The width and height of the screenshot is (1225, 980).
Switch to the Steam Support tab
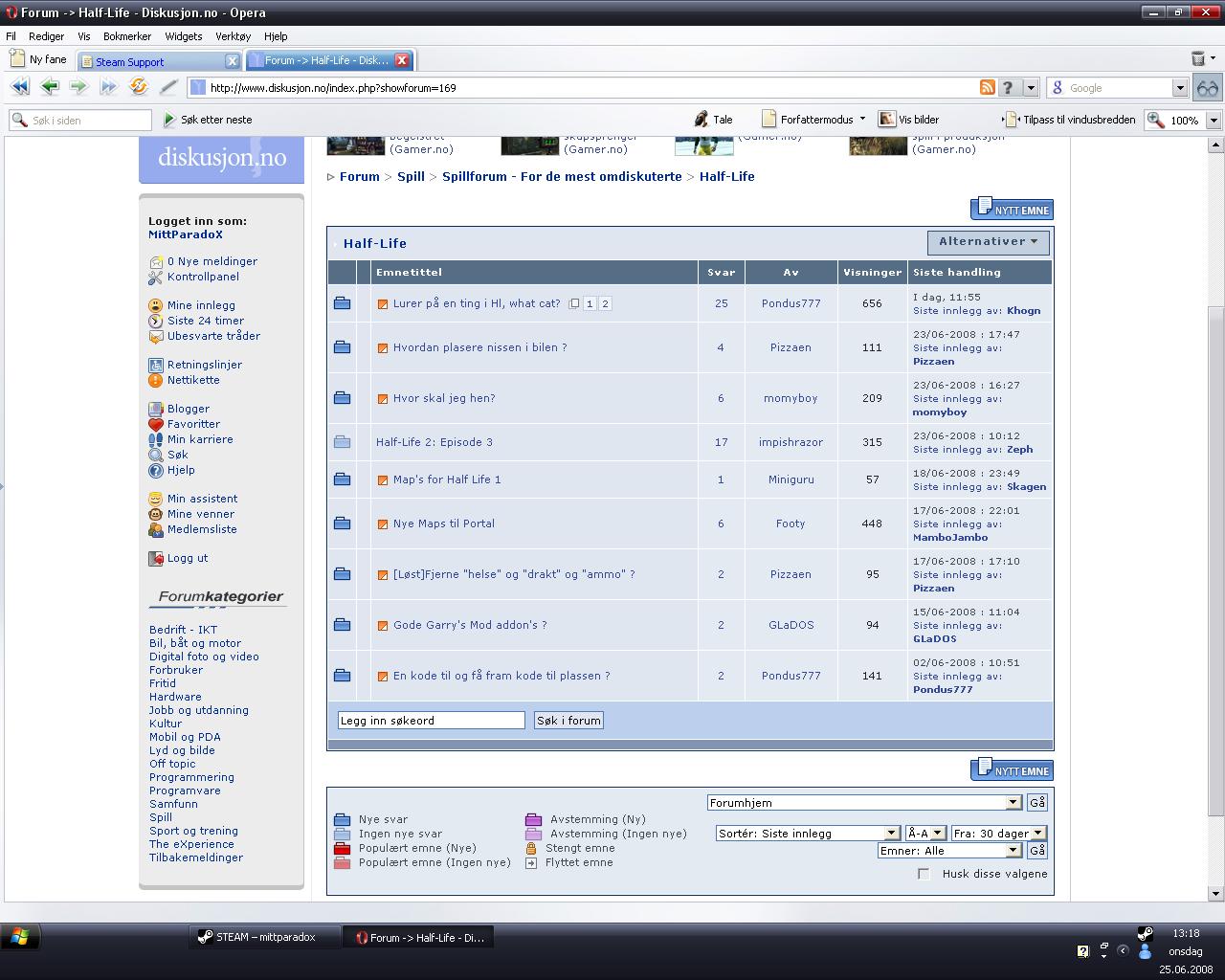[151, 61]
